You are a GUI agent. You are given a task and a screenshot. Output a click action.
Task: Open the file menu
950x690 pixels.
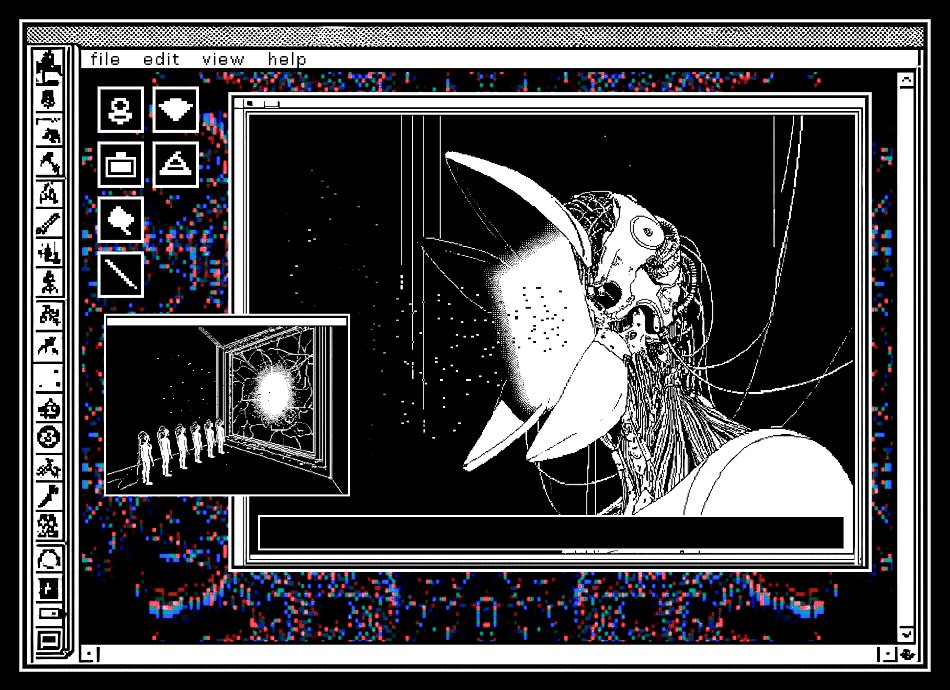pos(105,59)
